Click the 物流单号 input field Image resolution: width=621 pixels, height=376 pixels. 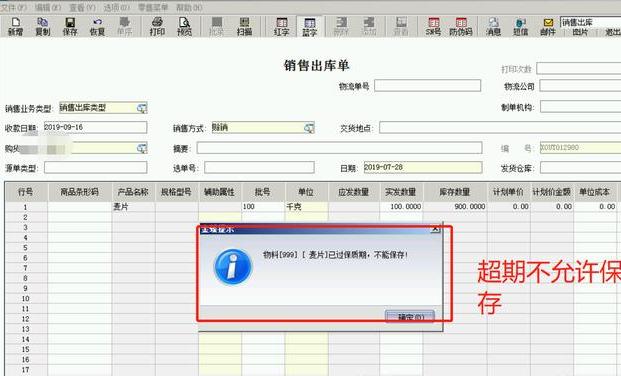pyautogui.click(x=427, y=85)
